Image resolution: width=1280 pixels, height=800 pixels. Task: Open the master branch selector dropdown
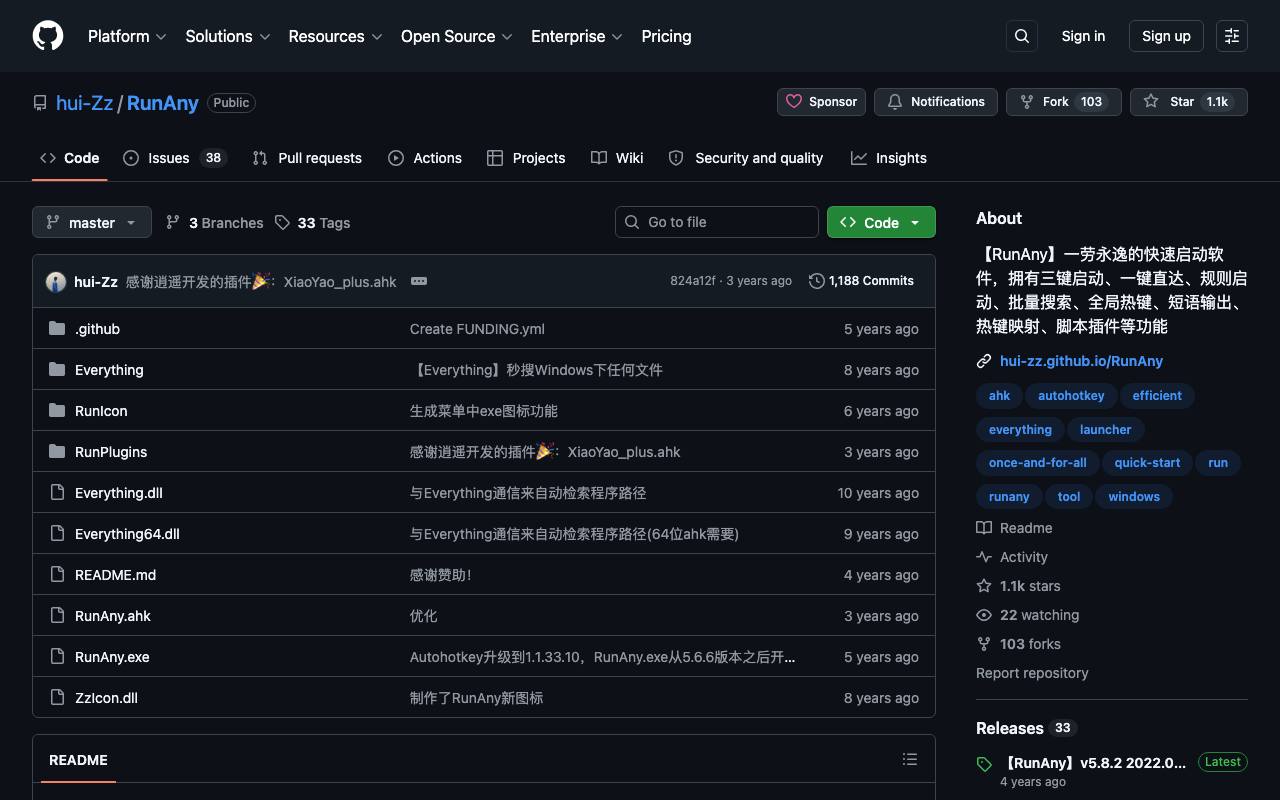click(92, 222)
